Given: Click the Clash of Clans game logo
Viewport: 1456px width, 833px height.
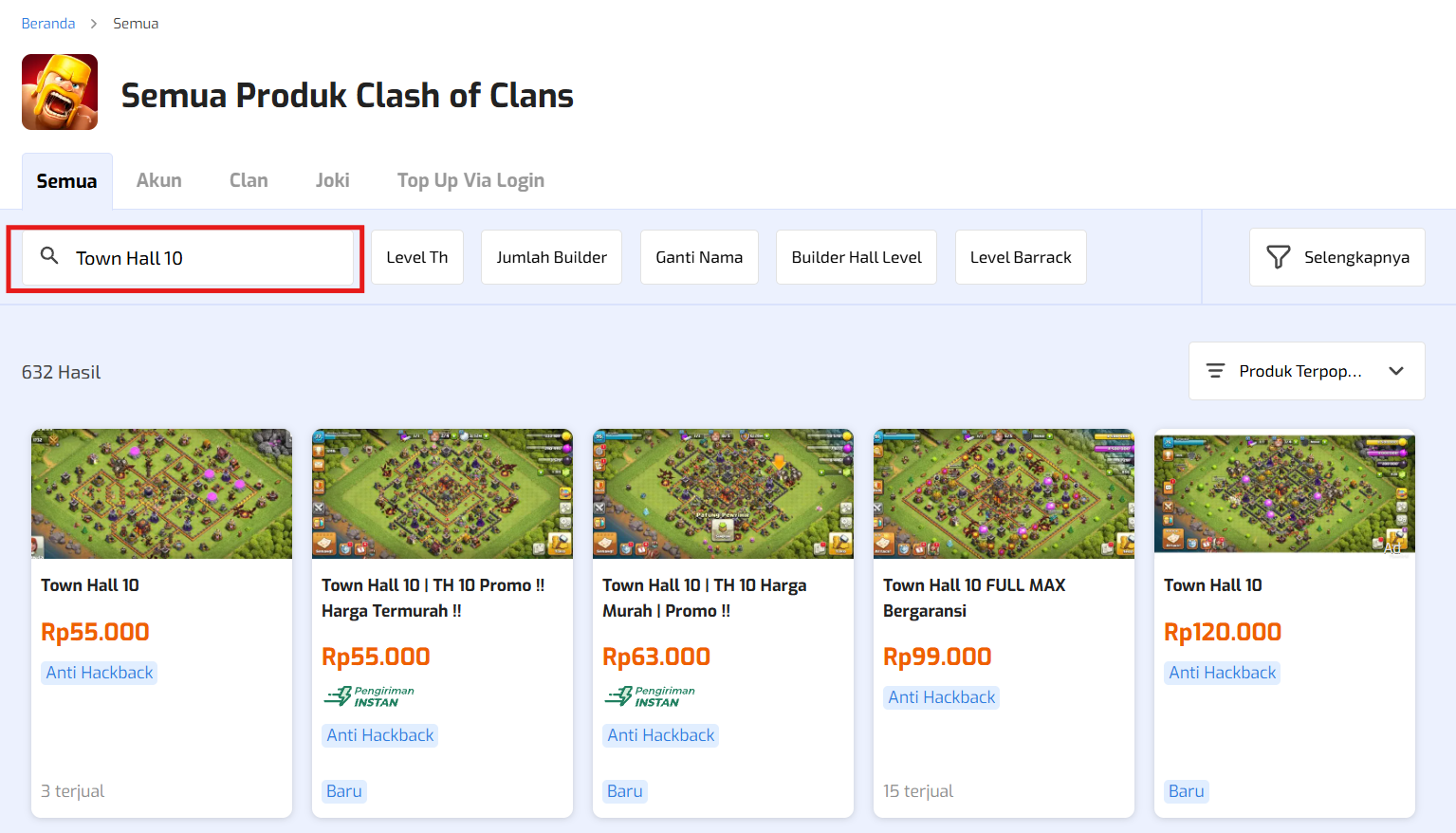Looking at the screenshot, I should pos(60,92).
